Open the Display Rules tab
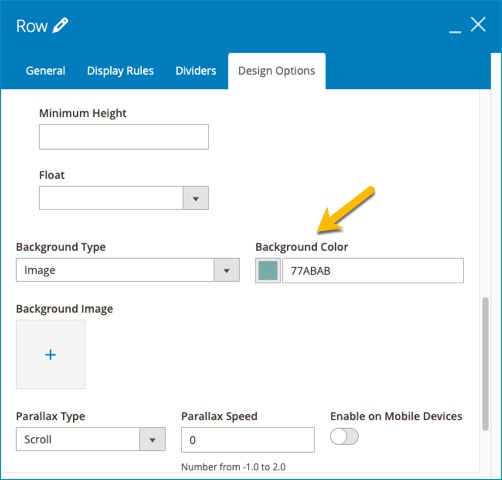Screen dimensions: 502x480 point(120,71)
